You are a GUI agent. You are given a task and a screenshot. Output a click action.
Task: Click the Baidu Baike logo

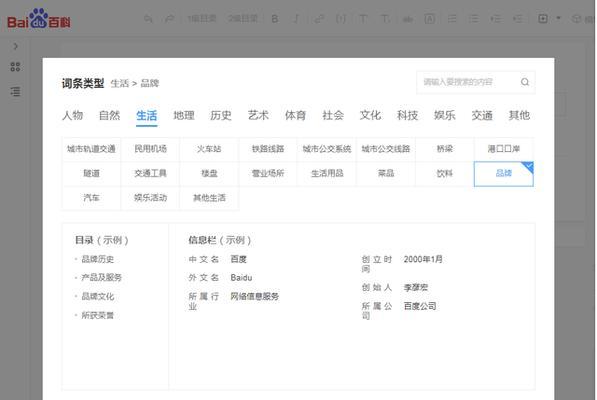39,19
